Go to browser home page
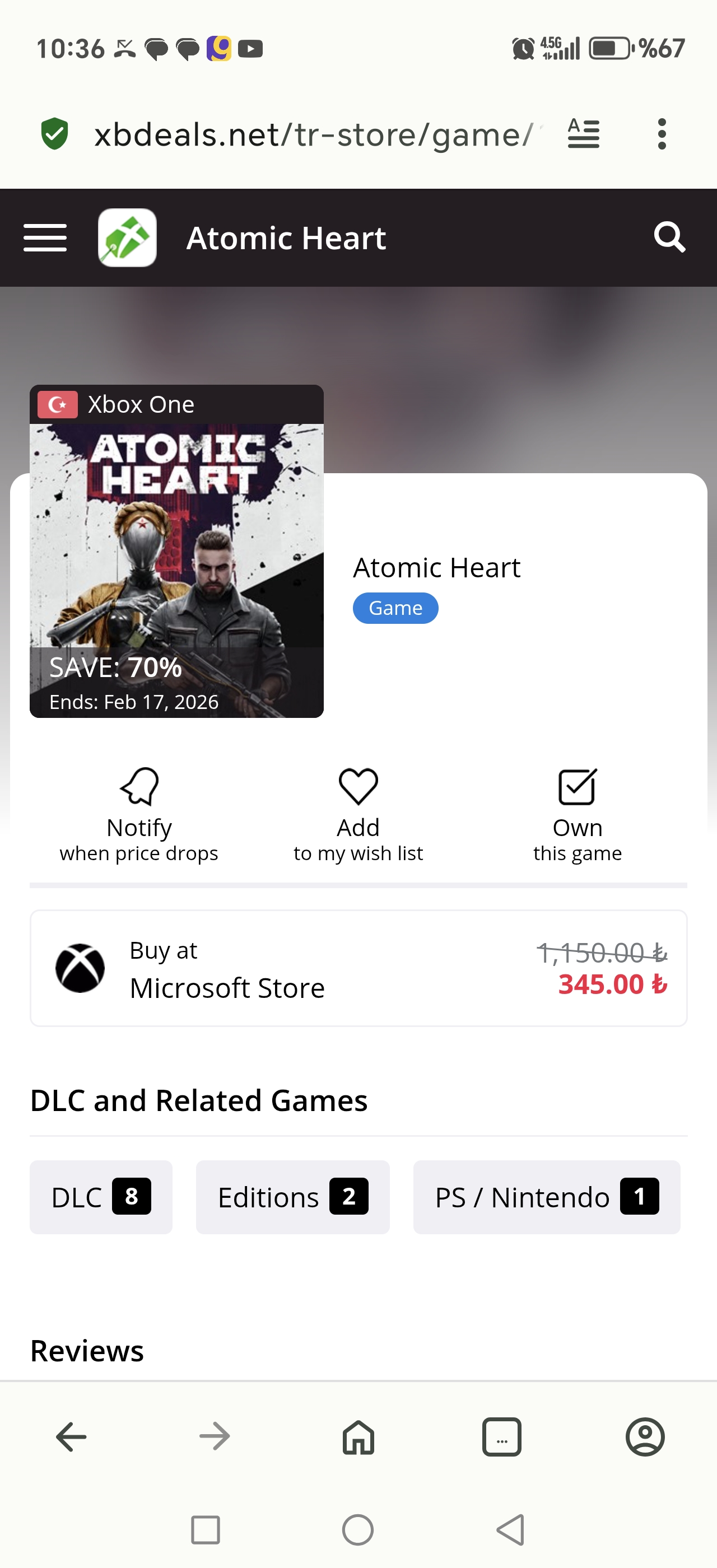 click(x=358, y=1436)
